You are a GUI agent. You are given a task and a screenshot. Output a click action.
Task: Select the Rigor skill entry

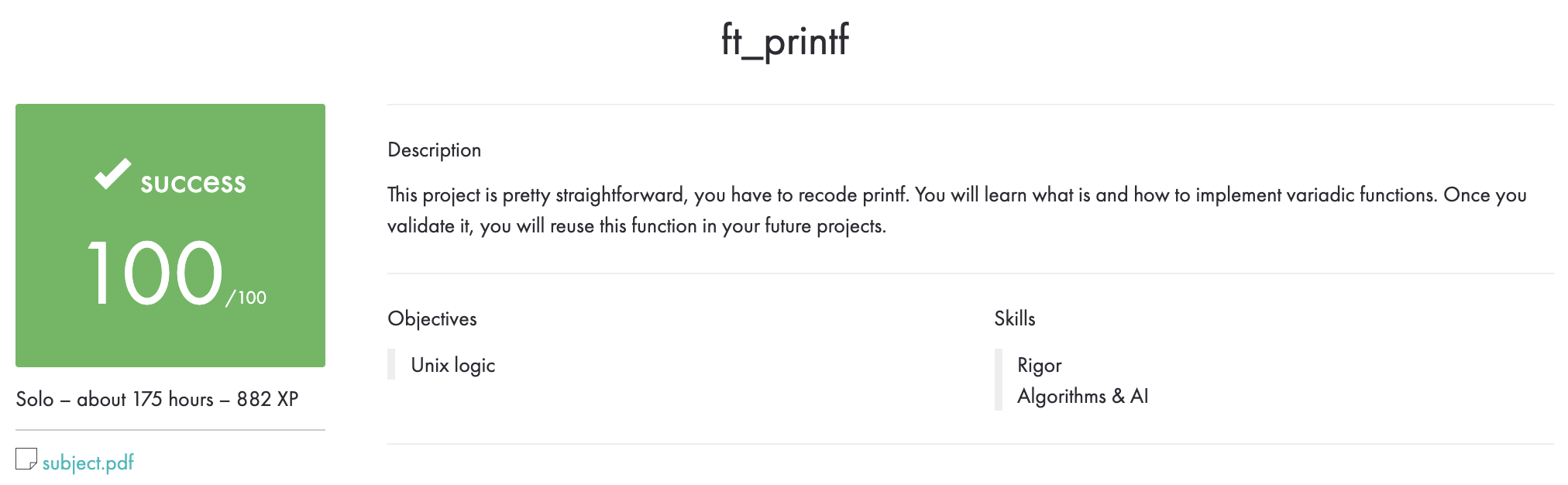pyautogui.click(x=1039, y=365)
